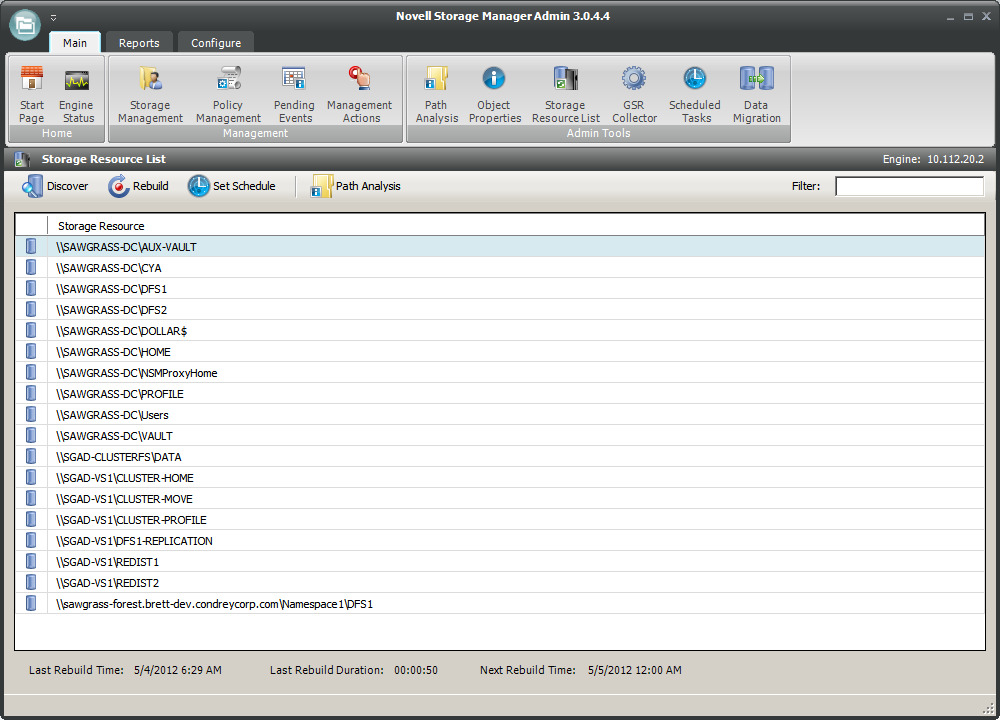
Task: Select volume icon for DFS1 SAWGRASS-DC row
Action: [31, 288]
